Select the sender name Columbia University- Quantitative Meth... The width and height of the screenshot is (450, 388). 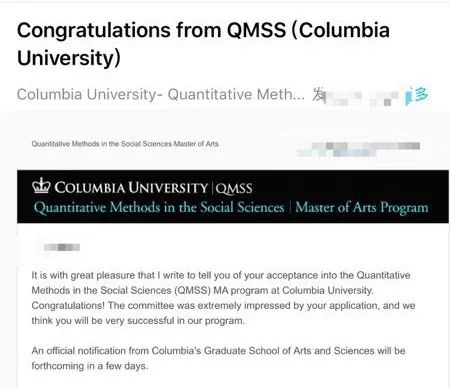click(161, 95)
